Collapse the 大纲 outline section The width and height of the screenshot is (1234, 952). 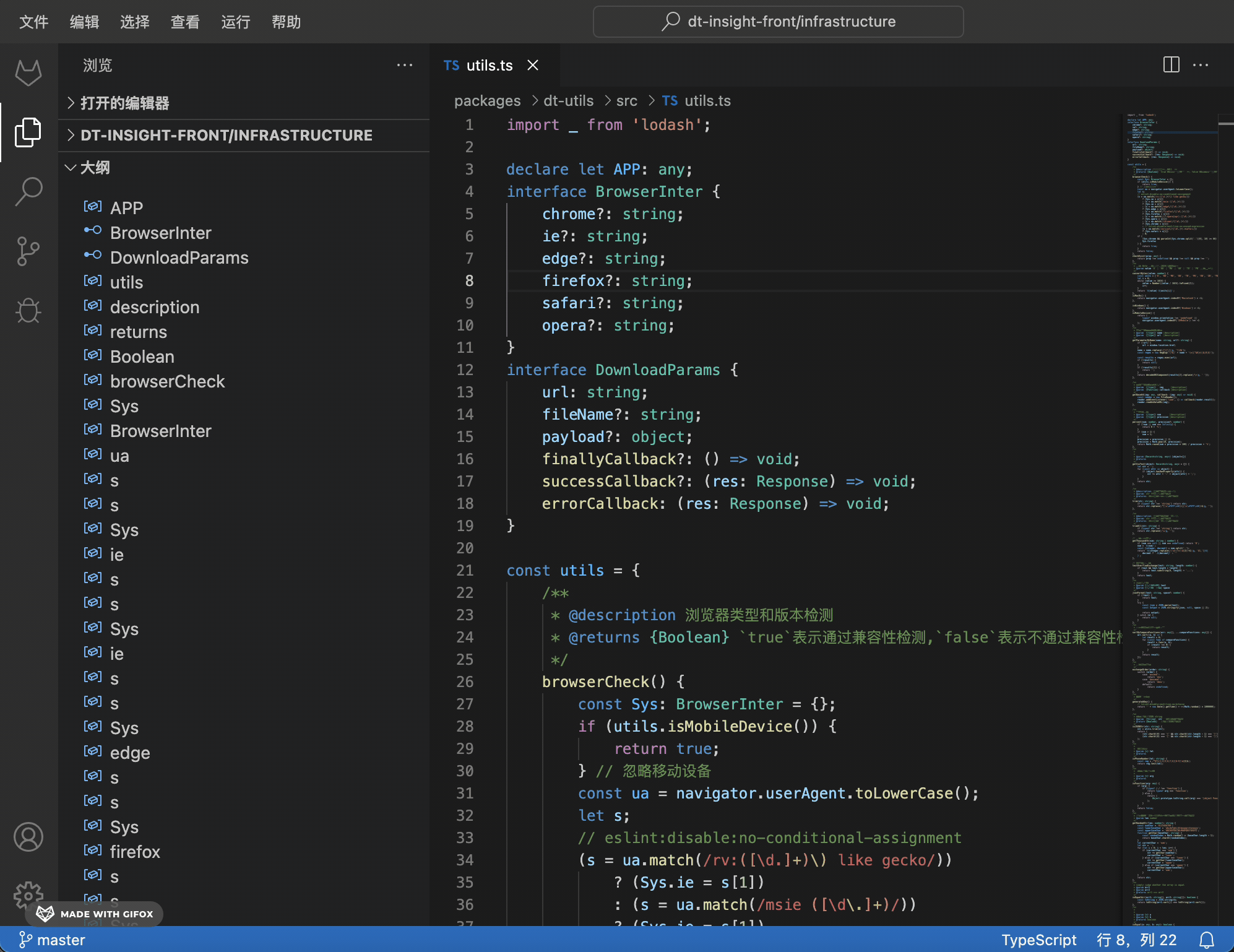click(95, 168)
